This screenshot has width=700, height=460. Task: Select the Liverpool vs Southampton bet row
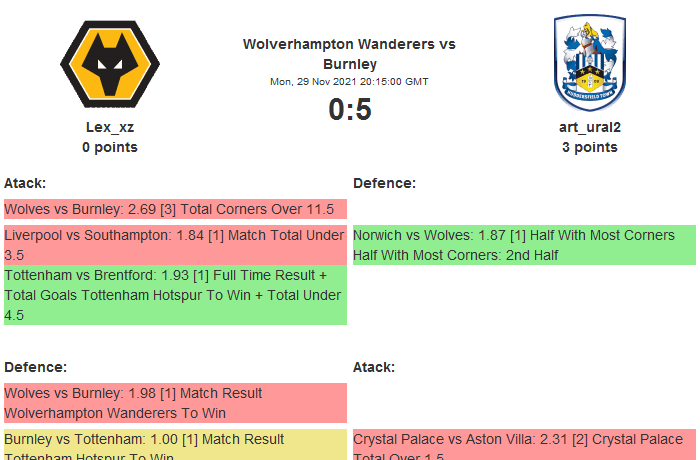click(x=175, y=245)
